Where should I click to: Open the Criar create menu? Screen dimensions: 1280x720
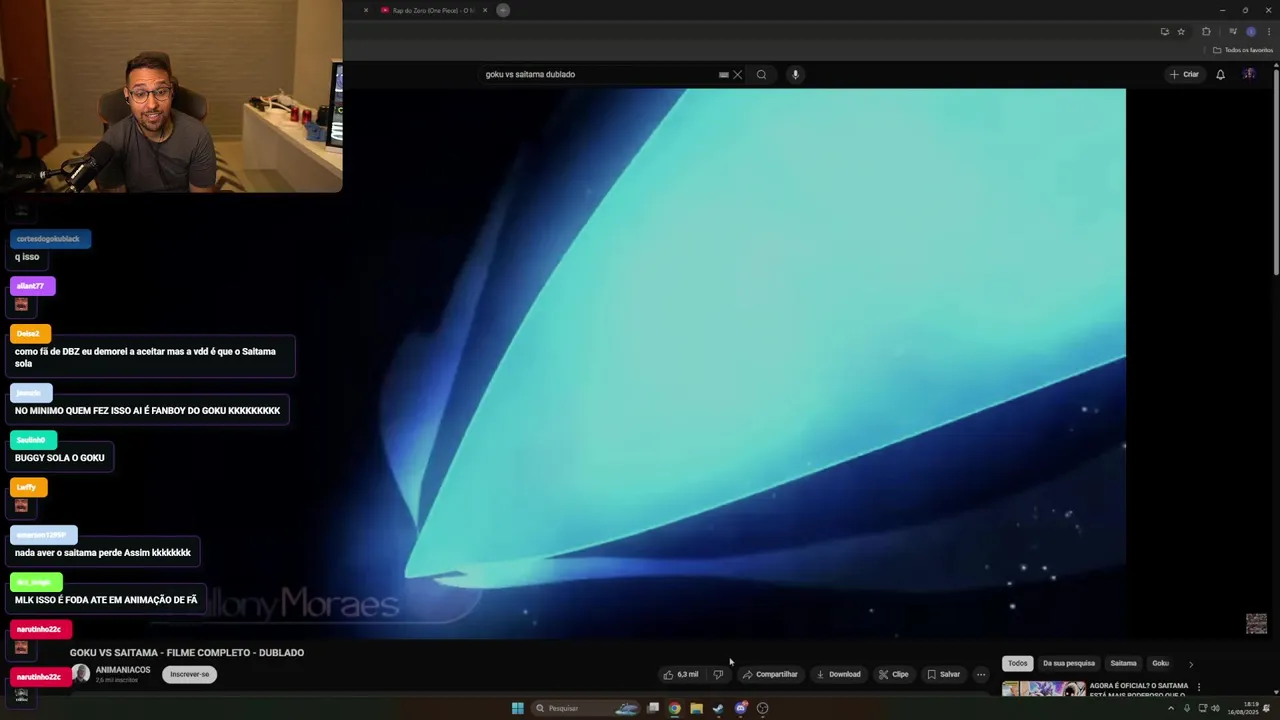point(1184,74)
